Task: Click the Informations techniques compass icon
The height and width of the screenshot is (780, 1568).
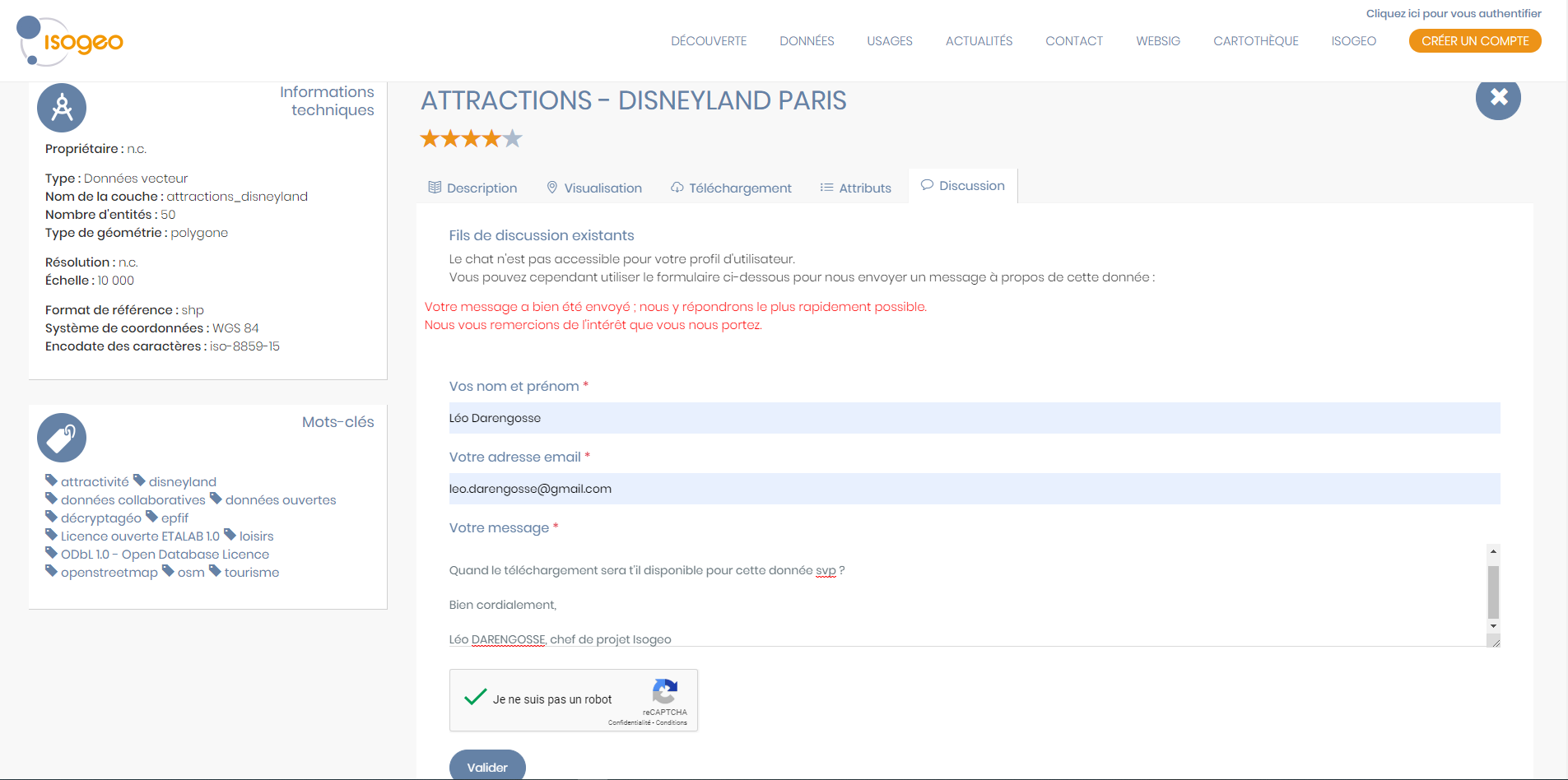Action: (62, 108)
